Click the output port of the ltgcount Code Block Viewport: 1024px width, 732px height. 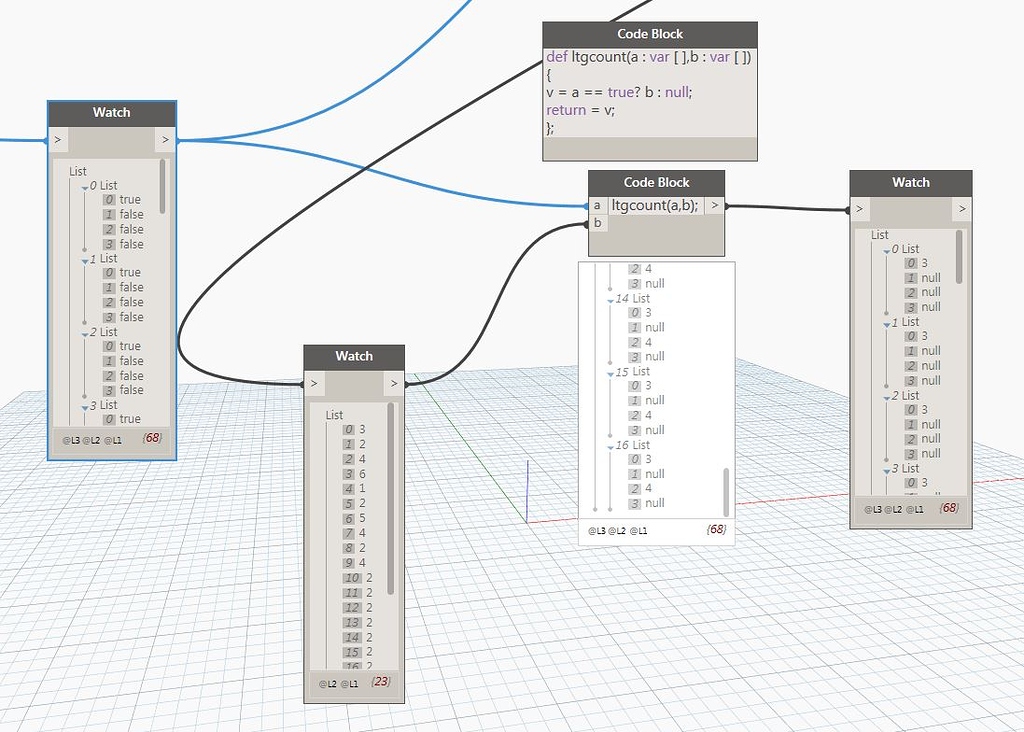coord(715,204)
